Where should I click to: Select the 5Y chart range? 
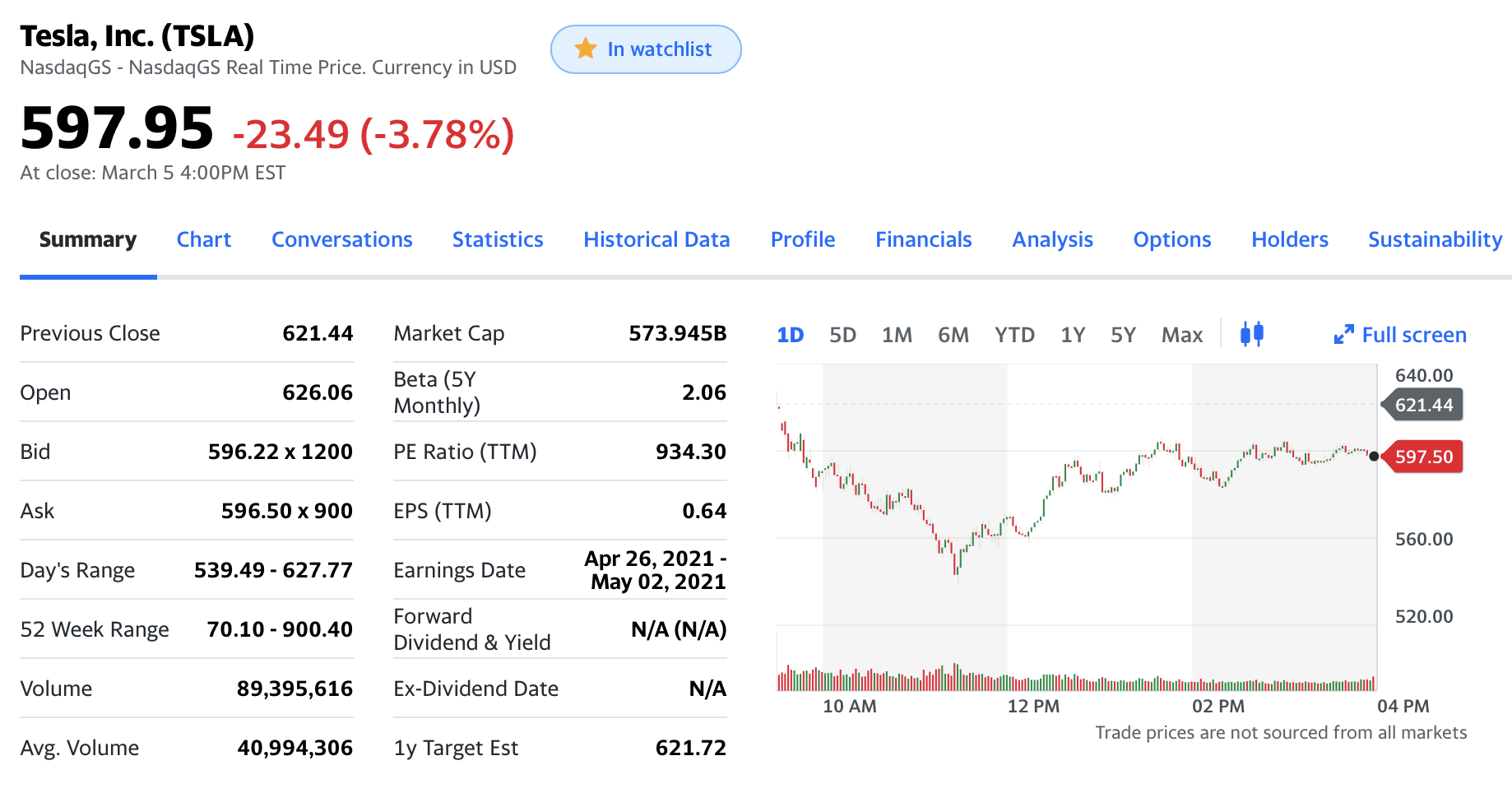coord(1123,335)
